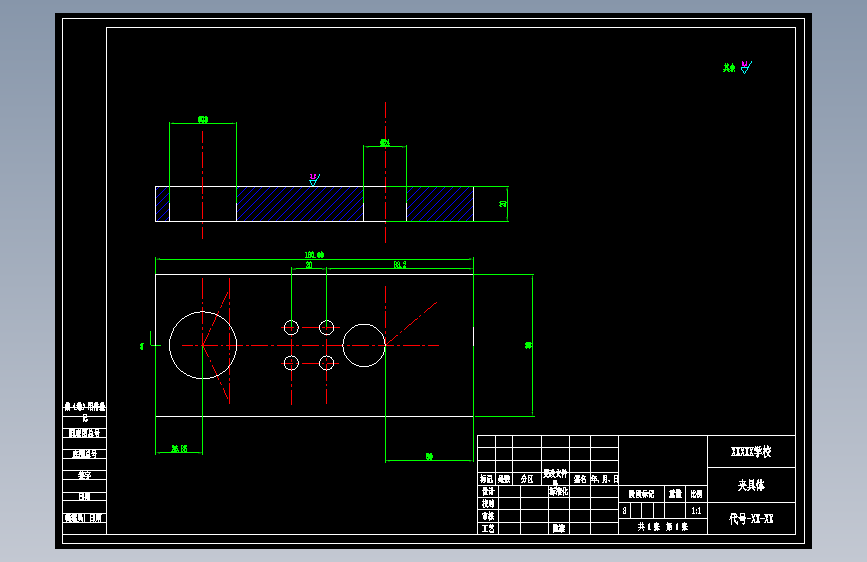Image resolution: width=867 pixels, height=562 pixels.
Task: Click the '重量' weight header cell
Action: coord(675,494)
